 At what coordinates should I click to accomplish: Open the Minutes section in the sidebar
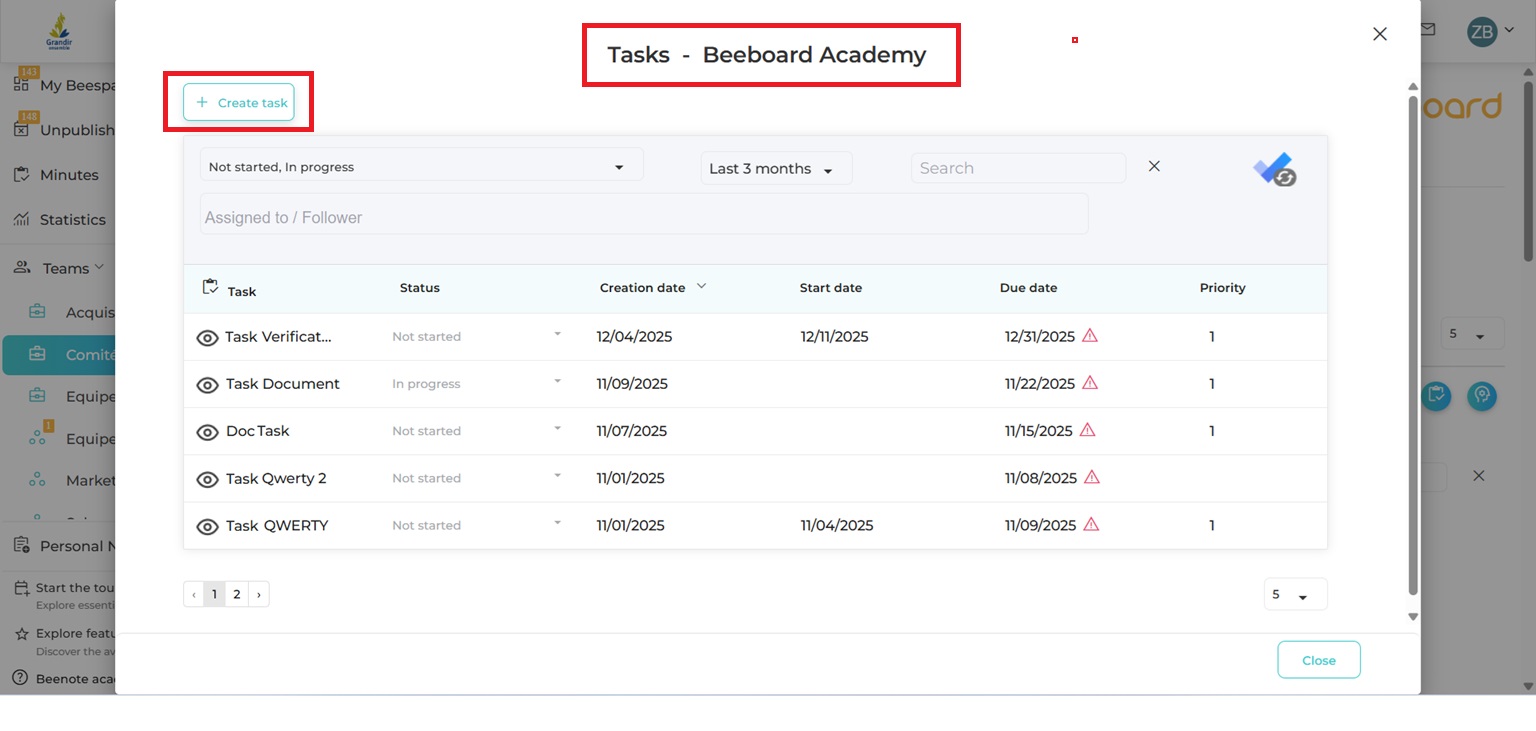[66, 174]
